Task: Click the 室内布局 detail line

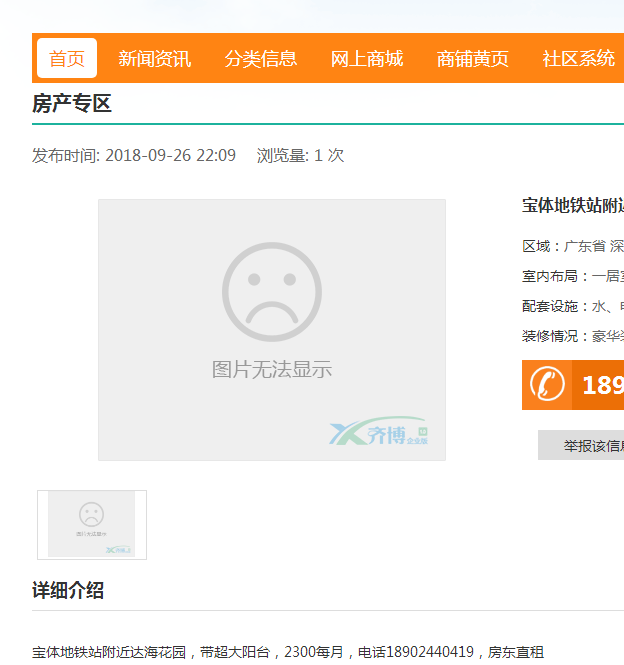Action: tap(573, 276)
